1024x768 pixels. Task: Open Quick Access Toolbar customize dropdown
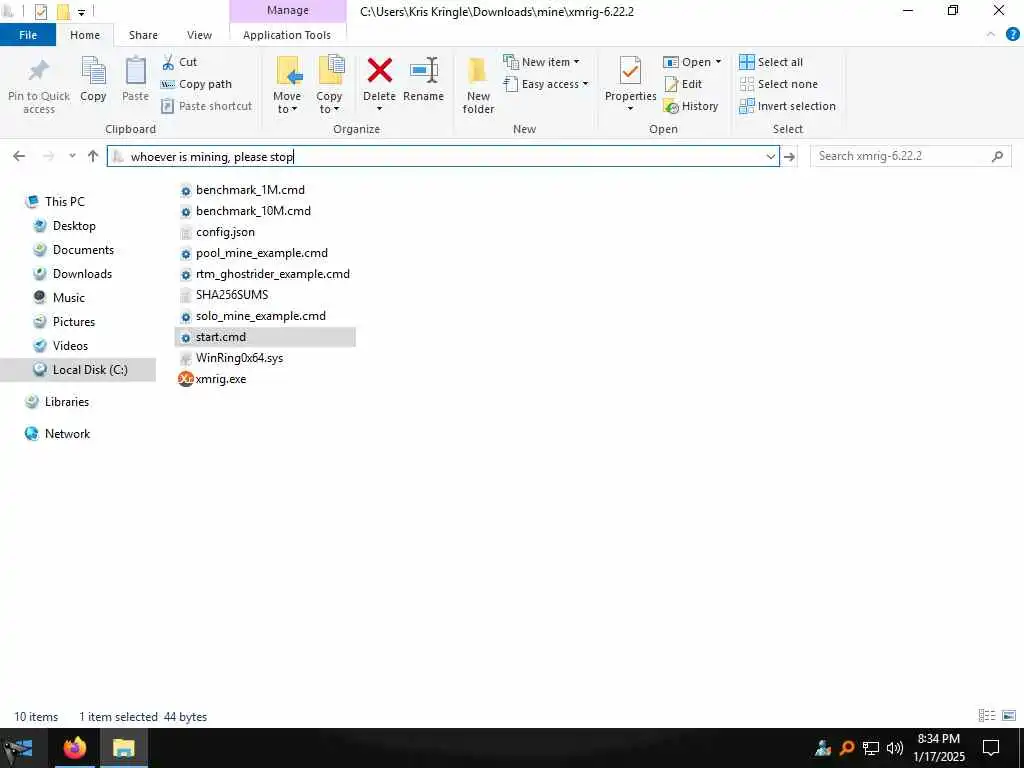pos(81,12)
